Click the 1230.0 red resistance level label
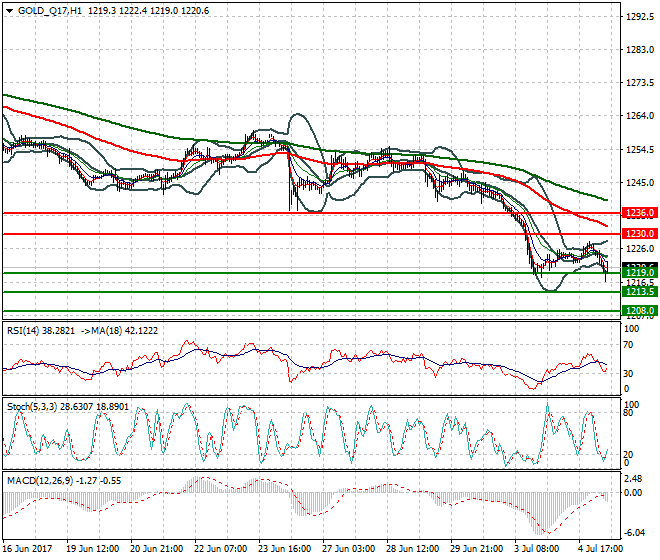This screenshot has height=560, width=660. point(640,234)
